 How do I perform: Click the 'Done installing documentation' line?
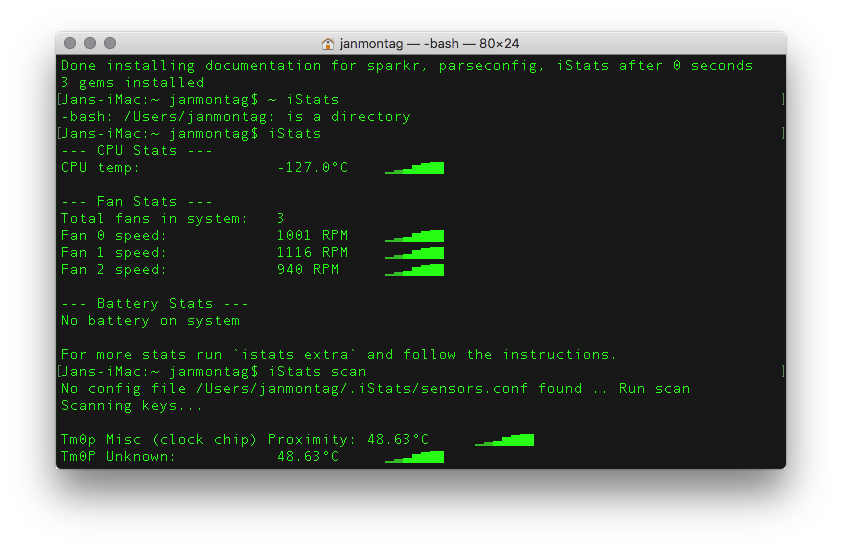(x=407, y=66)
